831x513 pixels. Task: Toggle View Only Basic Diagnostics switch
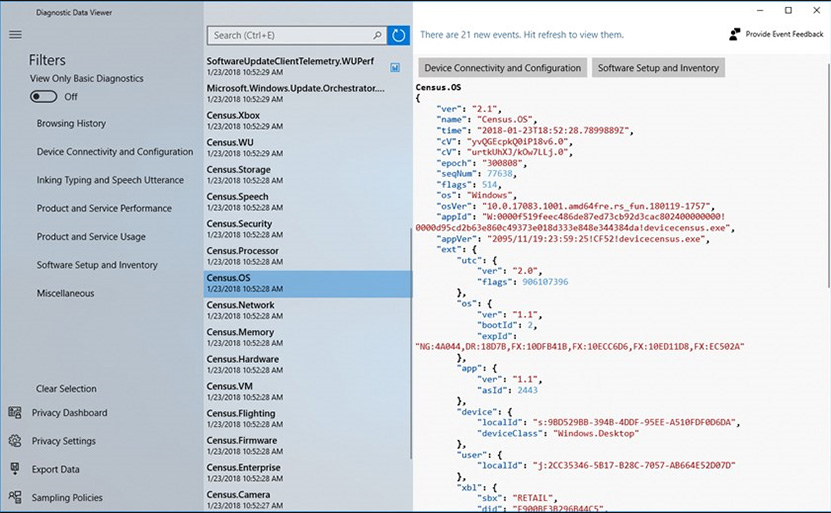pyautogui.click(x=43, y=97)
